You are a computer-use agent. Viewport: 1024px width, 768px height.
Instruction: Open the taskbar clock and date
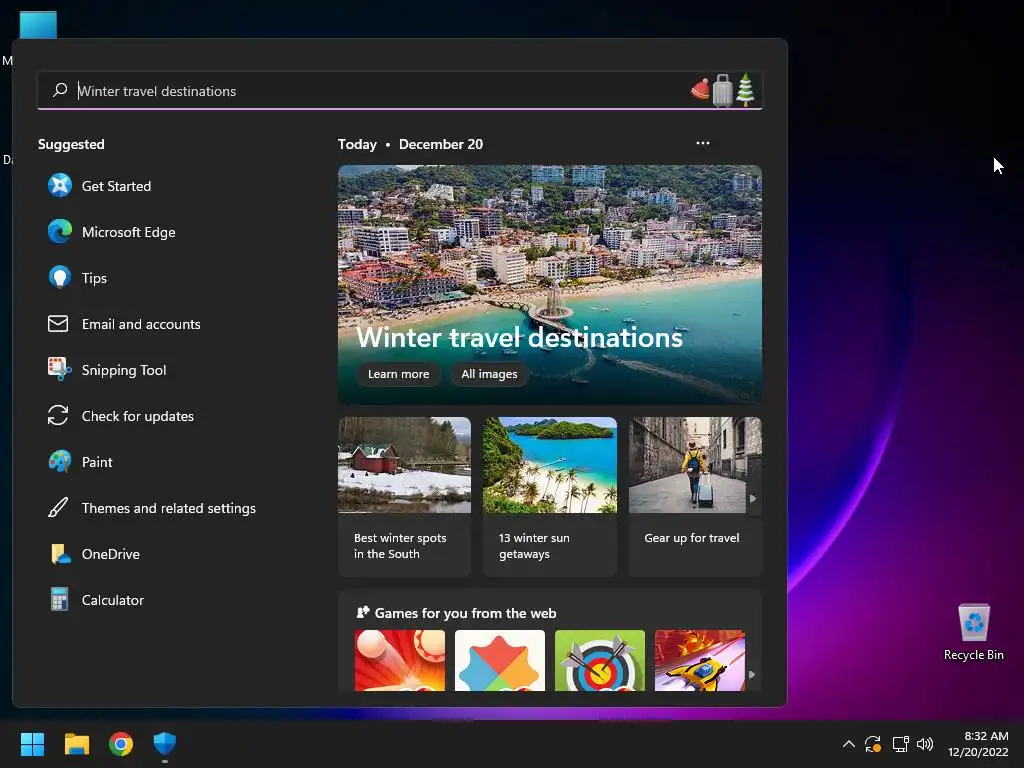[x=978, y=744]
